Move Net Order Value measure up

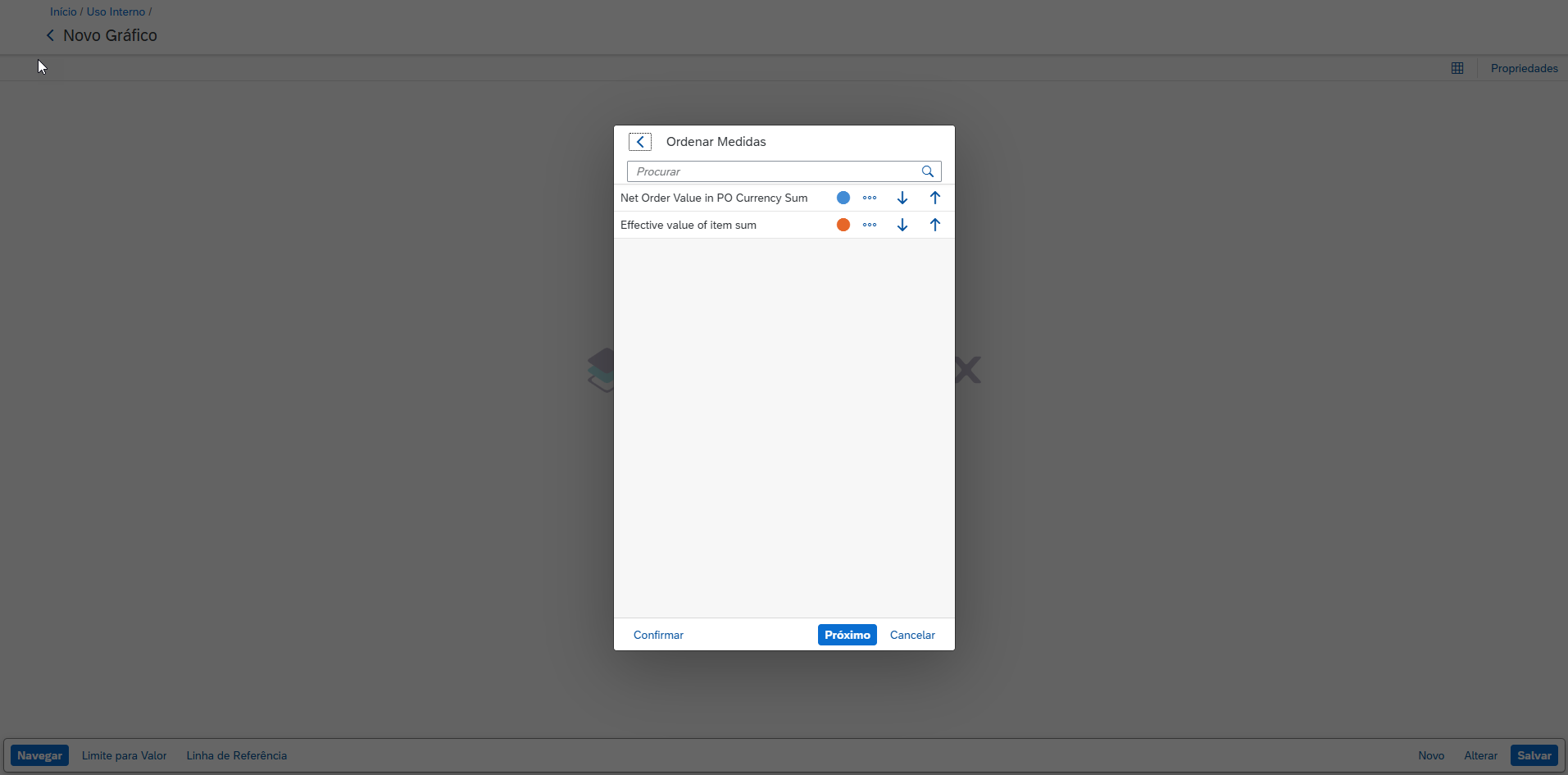934,198
